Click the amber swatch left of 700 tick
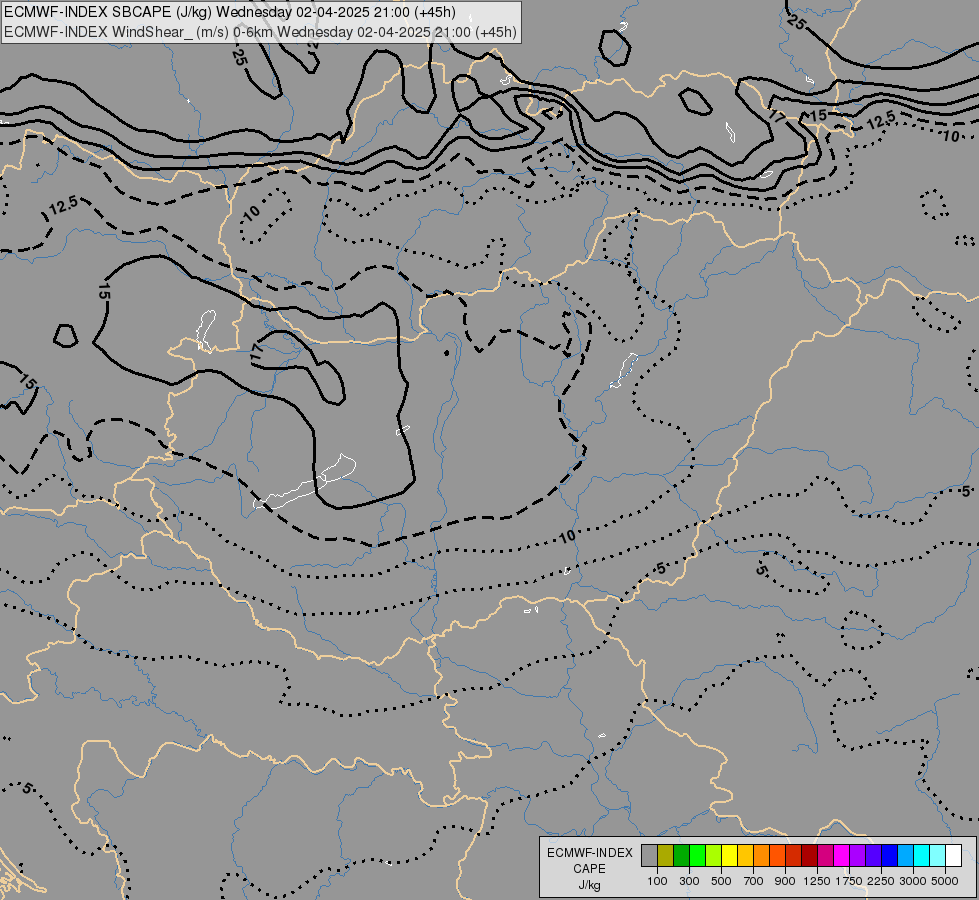The width and height of the screenshot is (979, 900). 745,856
